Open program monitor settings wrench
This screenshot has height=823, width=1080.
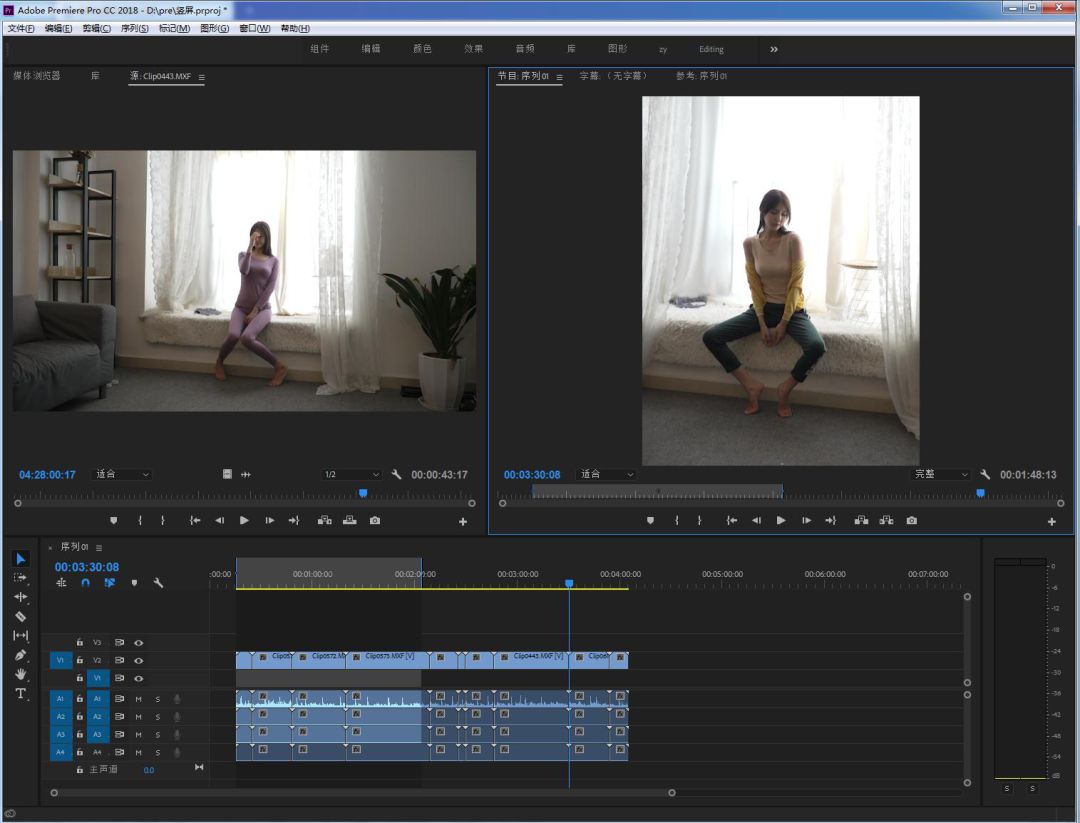tap(985, 475)
